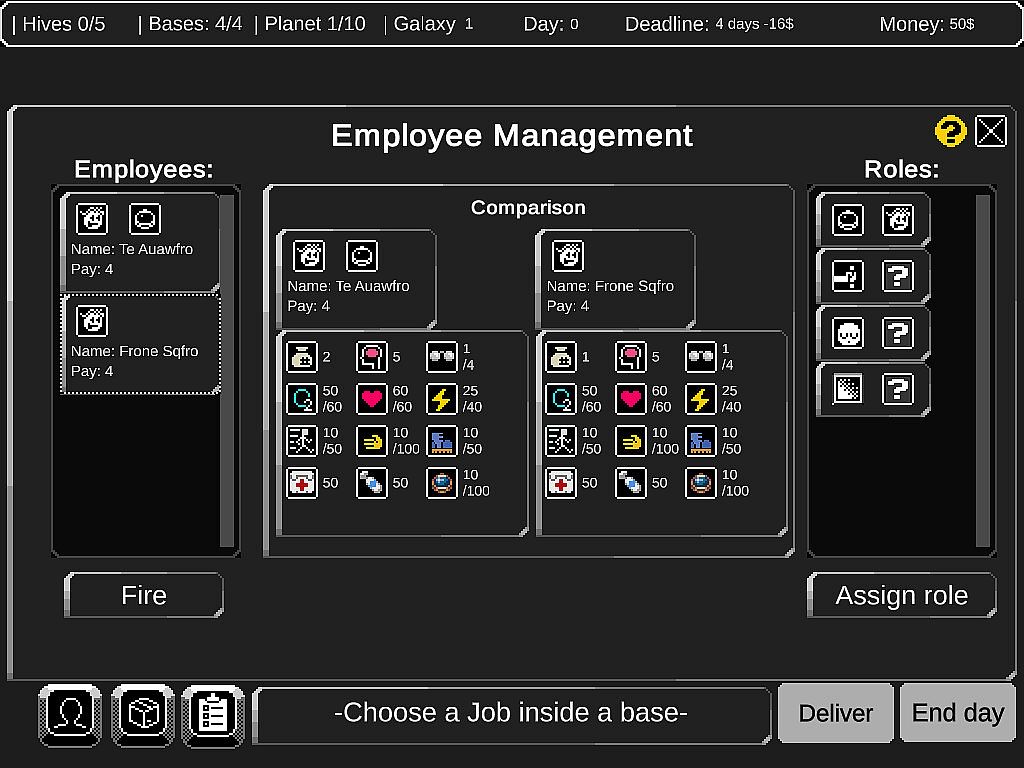
Task: Click Frone Sqfro's bottle stat icon
Action: click(631, 483)
